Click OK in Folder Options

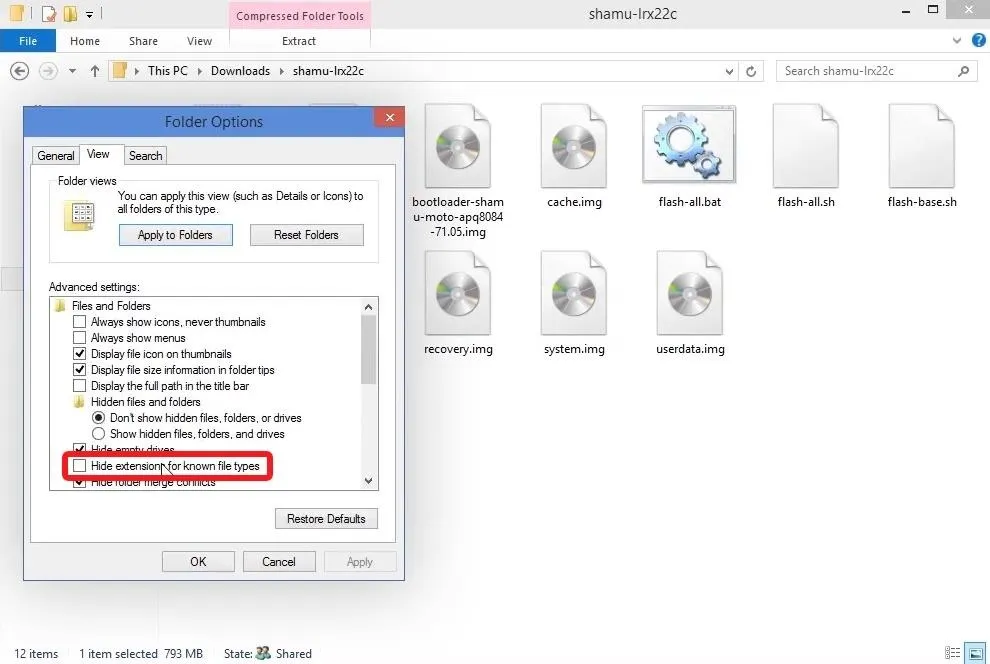click(198, 562)
